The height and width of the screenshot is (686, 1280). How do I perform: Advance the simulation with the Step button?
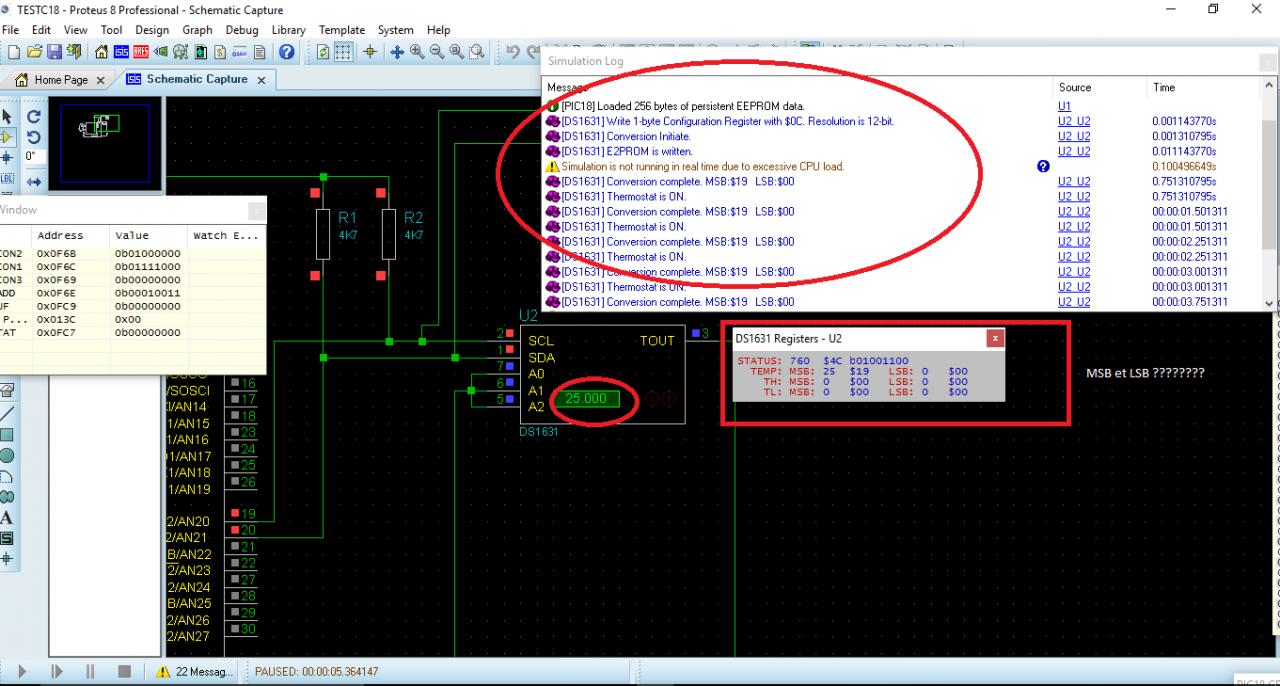pos(57,672)
